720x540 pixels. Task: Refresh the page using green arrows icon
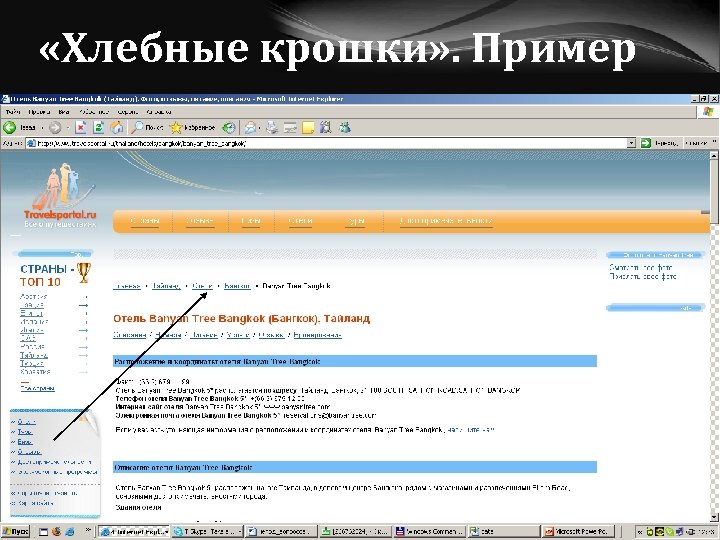pyautogui.click(x=98, y=127)
